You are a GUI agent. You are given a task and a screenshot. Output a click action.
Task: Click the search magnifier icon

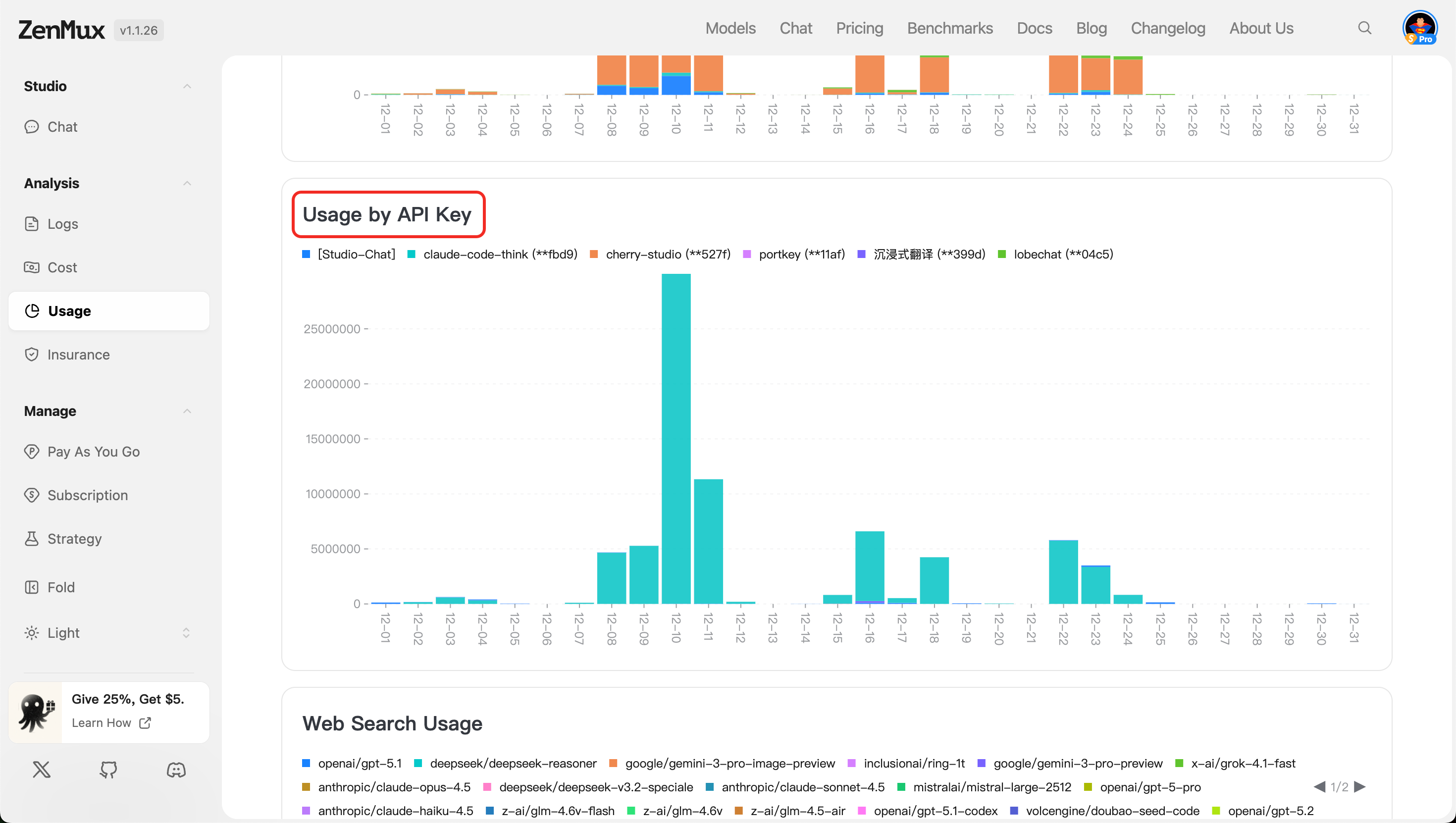click(1364, 28)
